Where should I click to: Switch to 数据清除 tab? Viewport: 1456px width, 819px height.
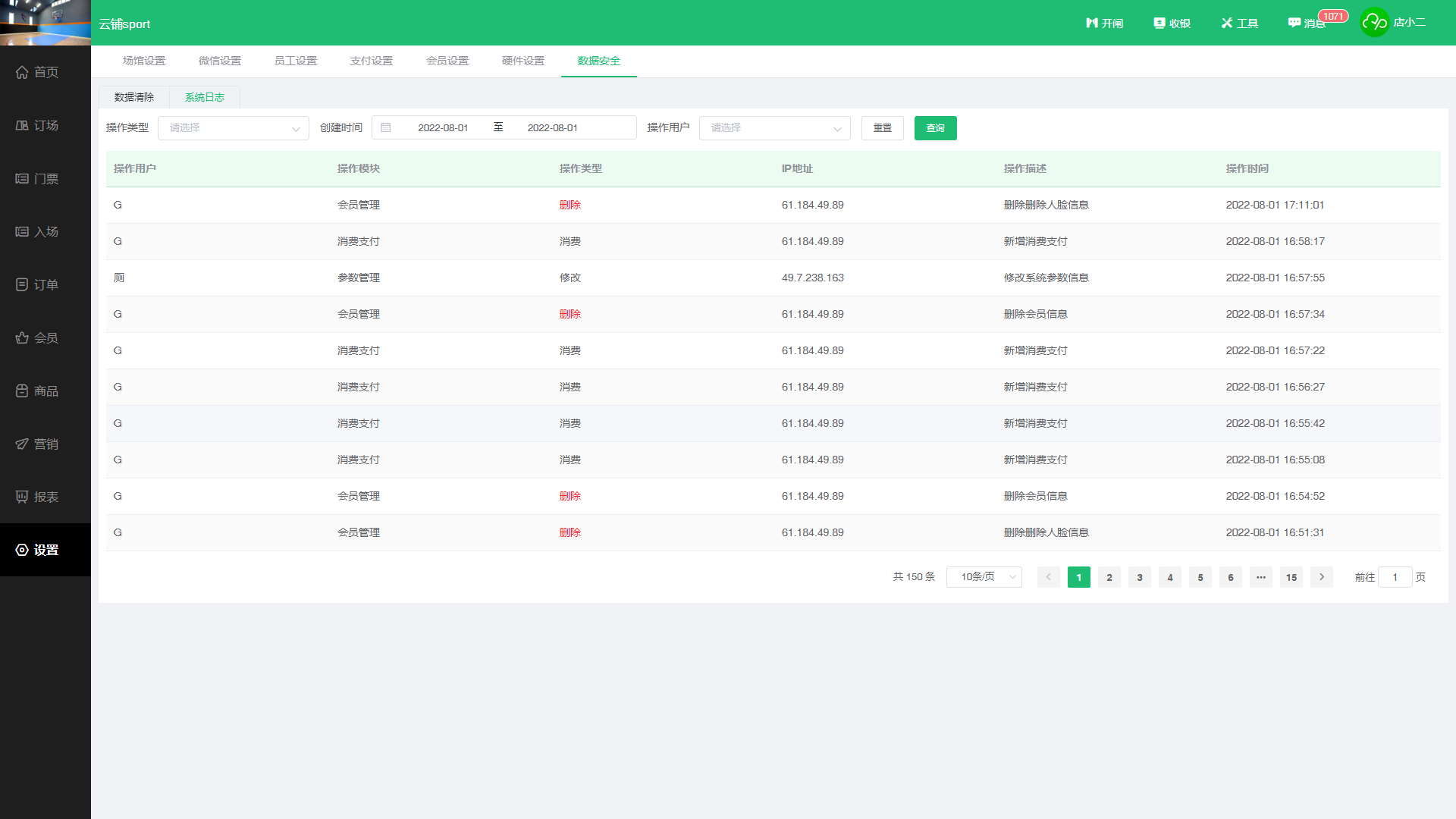[134, 97]
